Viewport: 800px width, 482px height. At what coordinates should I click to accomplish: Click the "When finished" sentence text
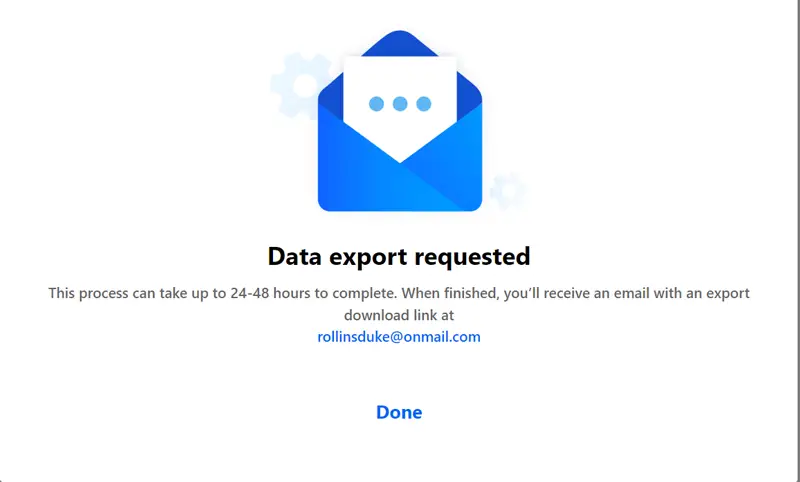[449, 293]
